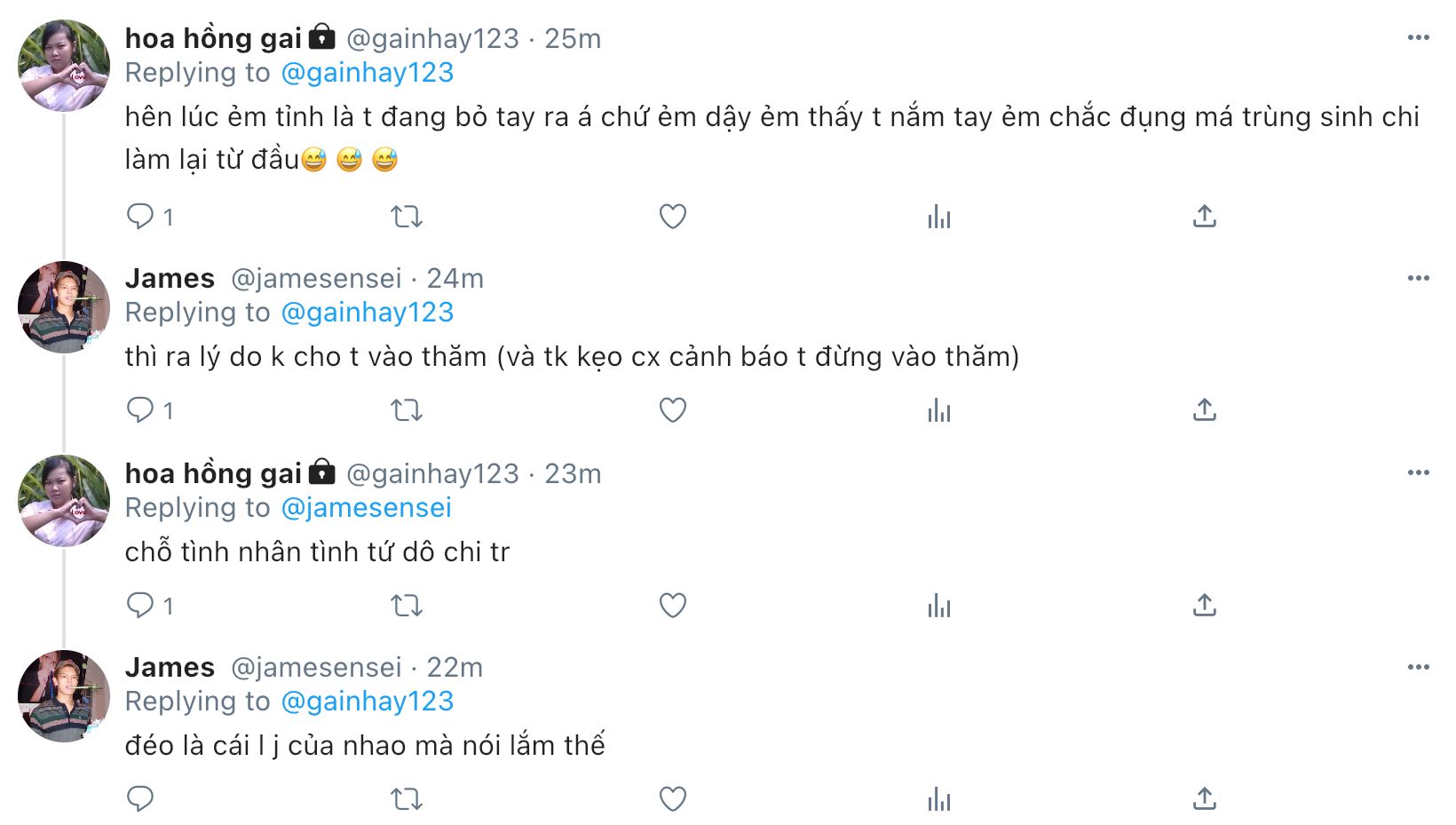Reply to the 25m hoa hồng gai tweet
Viewport: 1456px width, 825px height.
pyautogui.click(x=140, y=216)
